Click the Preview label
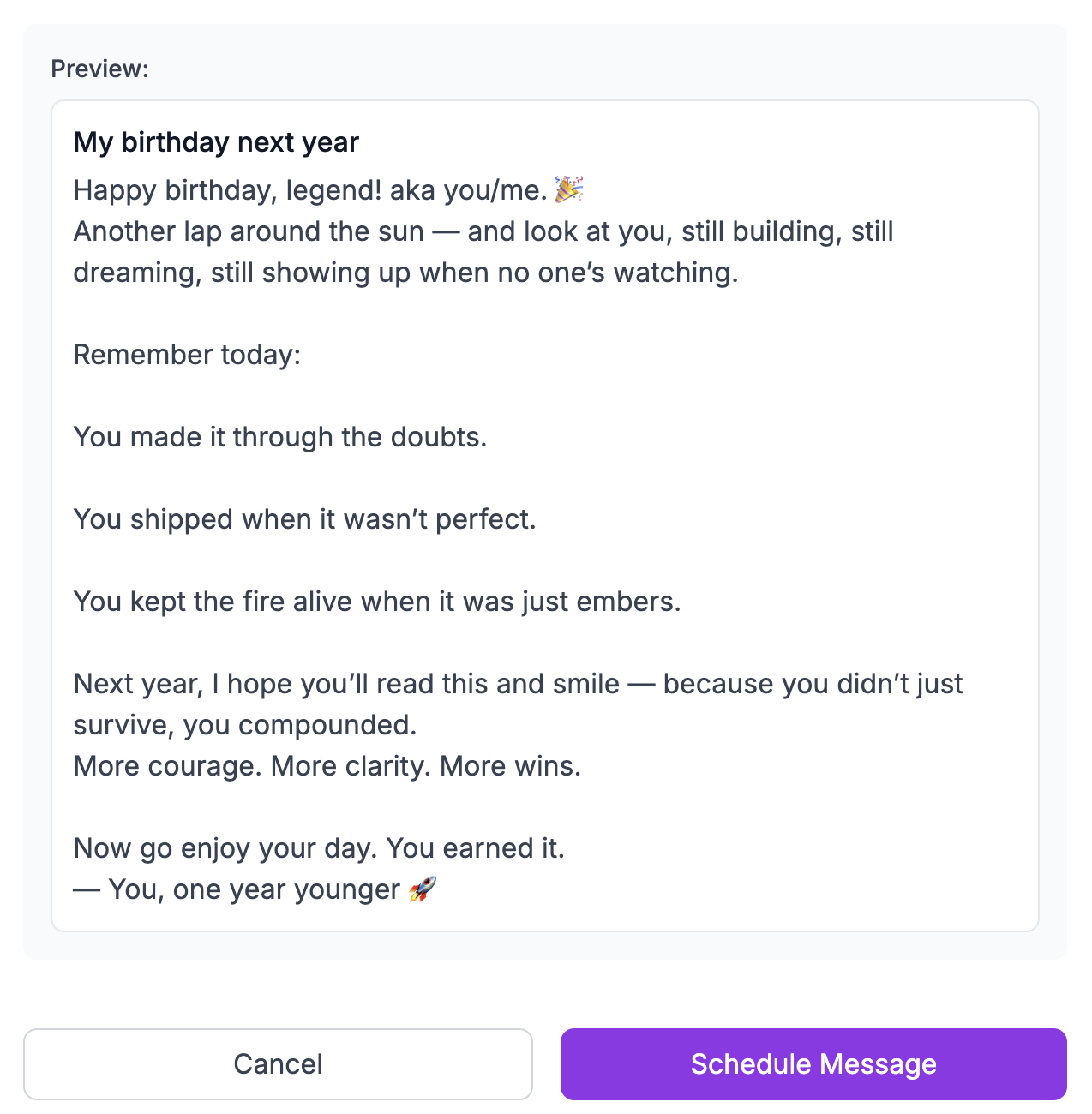This screenshot has height=1114, width=1092. click(x=99, y=68)
